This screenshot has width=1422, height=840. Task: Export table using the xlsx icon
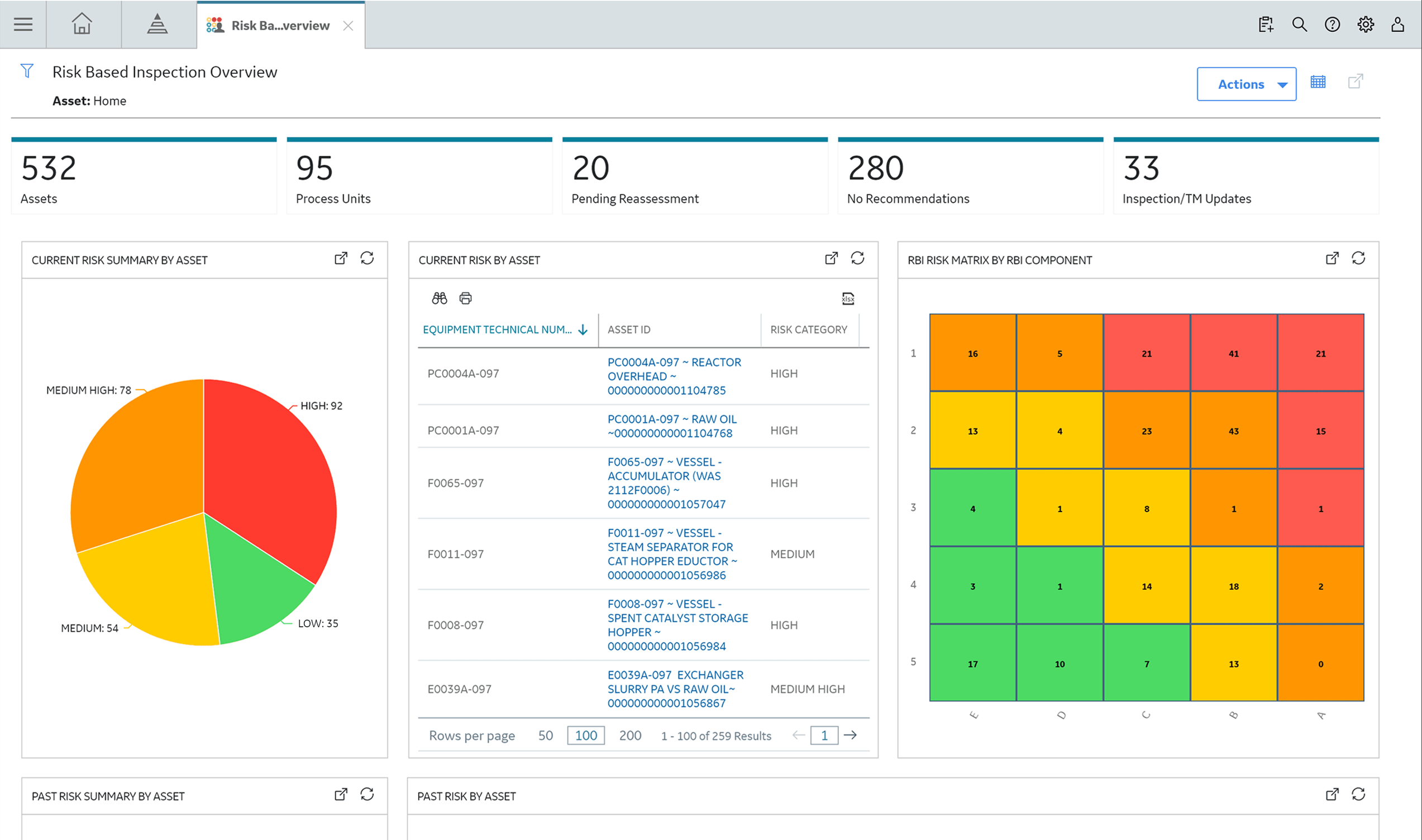[x=847, y=298]
